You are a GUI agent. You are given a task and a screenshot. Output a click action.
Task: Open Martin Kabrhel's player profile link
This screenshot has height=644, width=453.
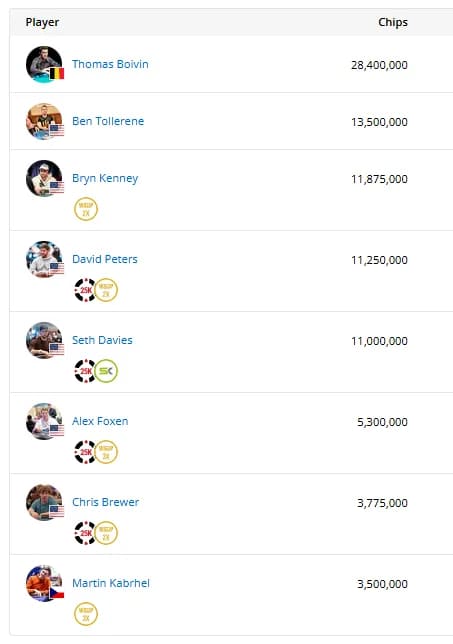(x=111, y=583)
